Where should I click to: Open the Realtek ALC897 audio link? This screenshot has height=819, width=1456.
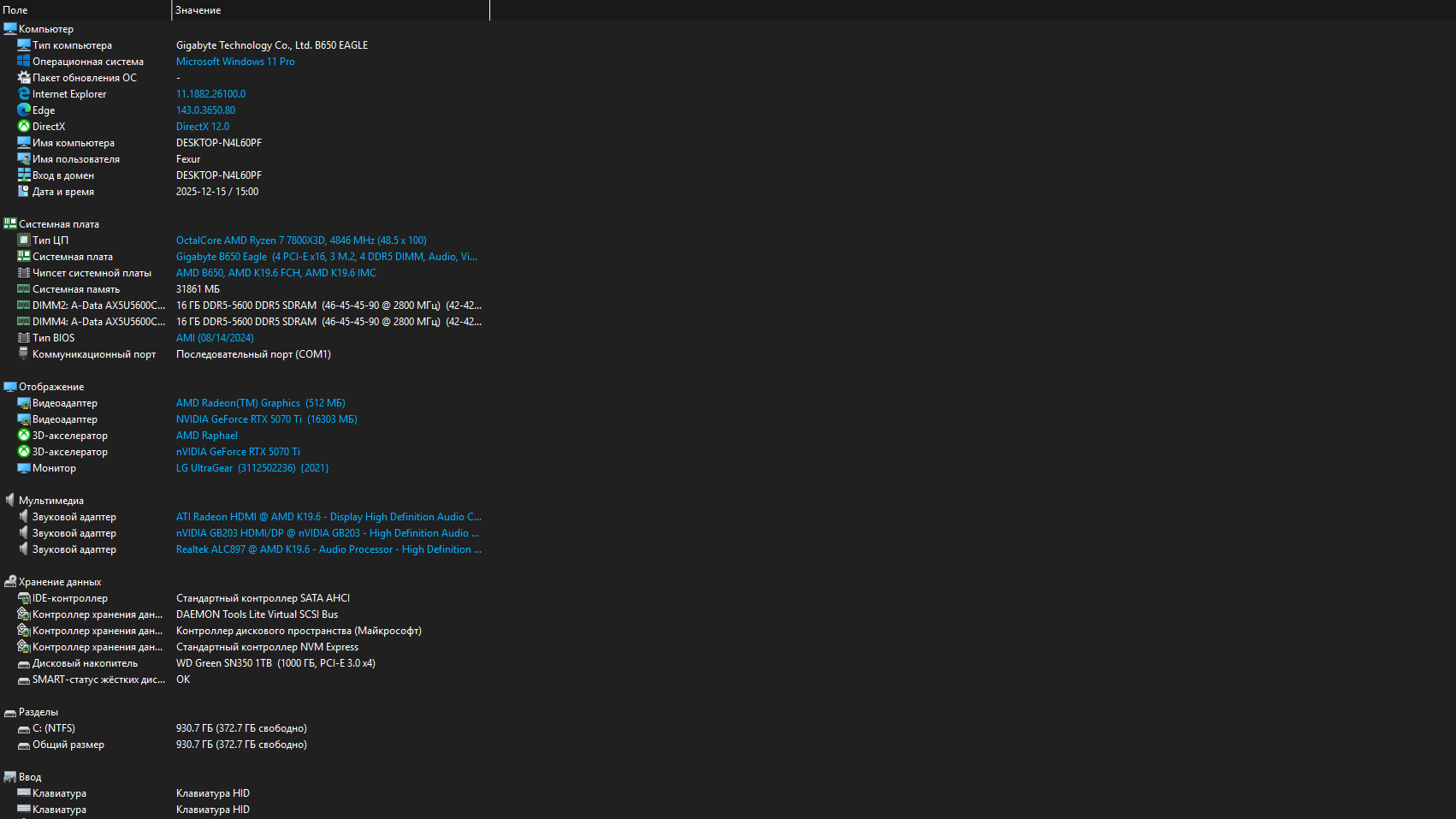pos(328,549)
